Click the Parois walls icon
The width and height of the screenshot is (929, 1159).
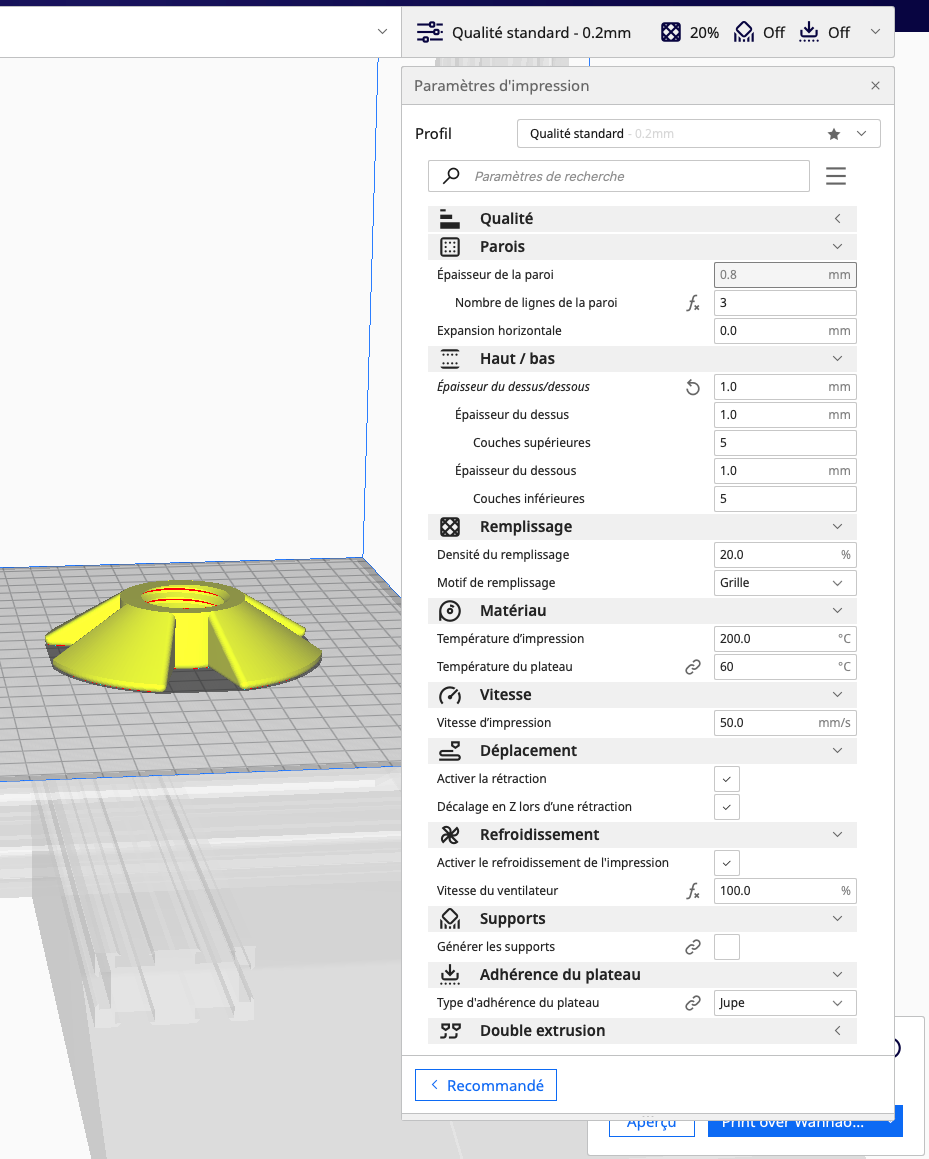(449, 247)
